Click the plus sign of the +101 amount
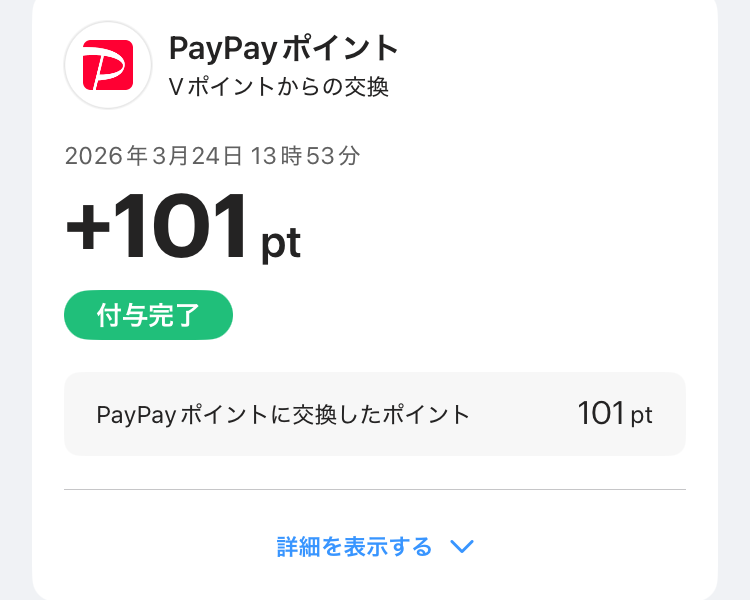750x600 pixels. point(88,229)
